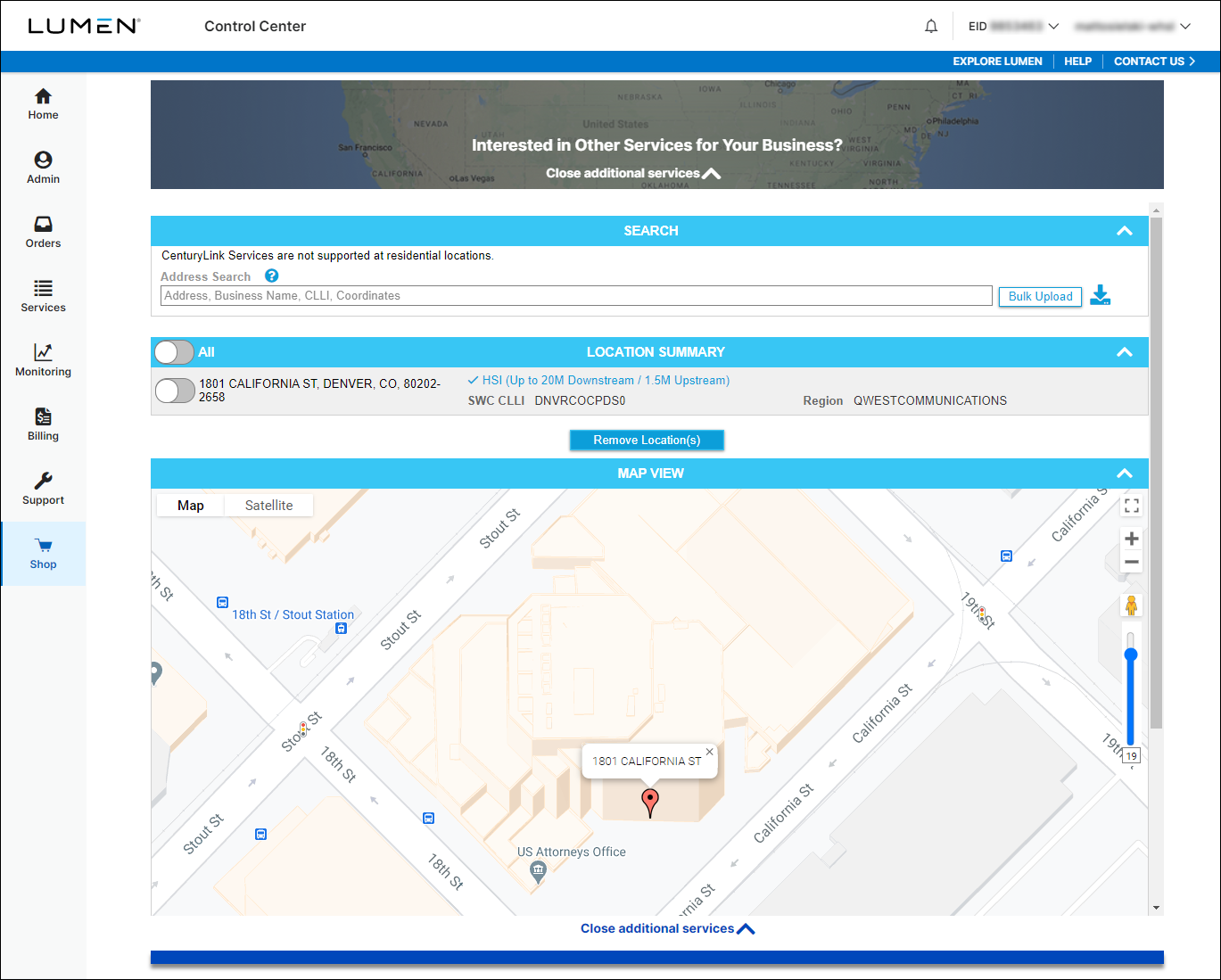Zoom out the map with minus button

[1132, 562]
